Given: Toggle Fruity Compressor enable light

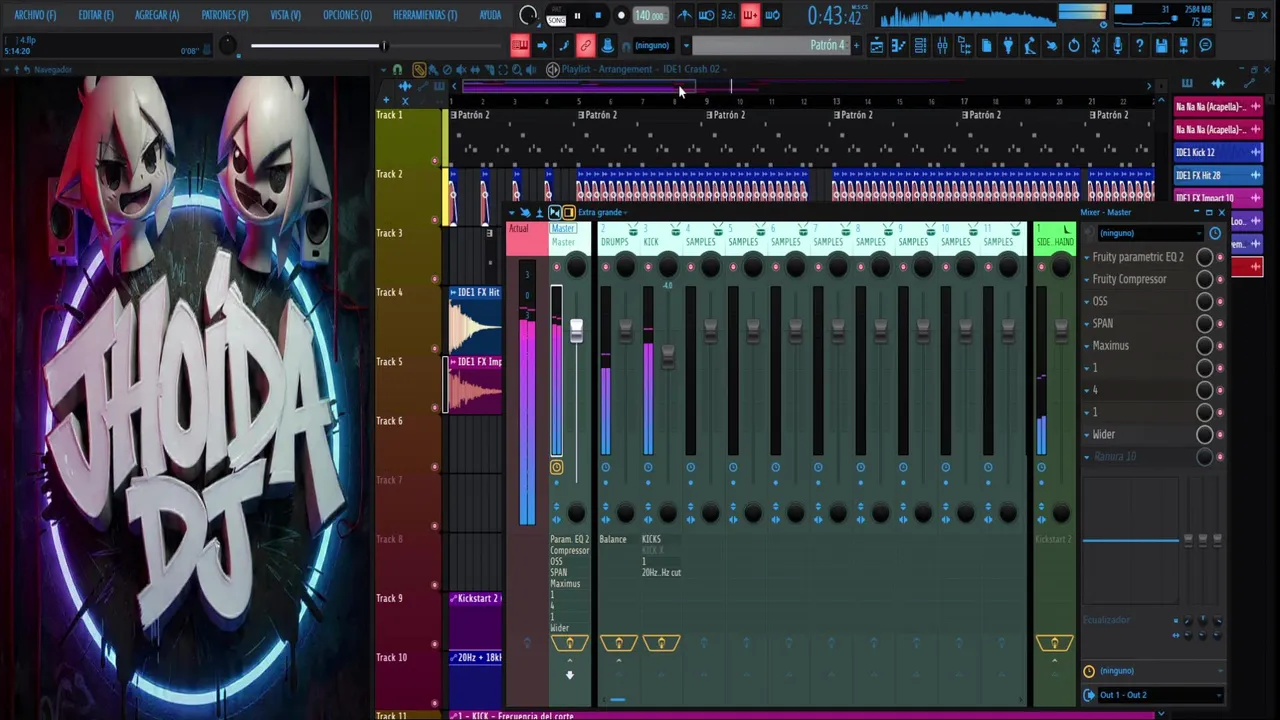Looking at the screenshot, I should pos(1220,280).
